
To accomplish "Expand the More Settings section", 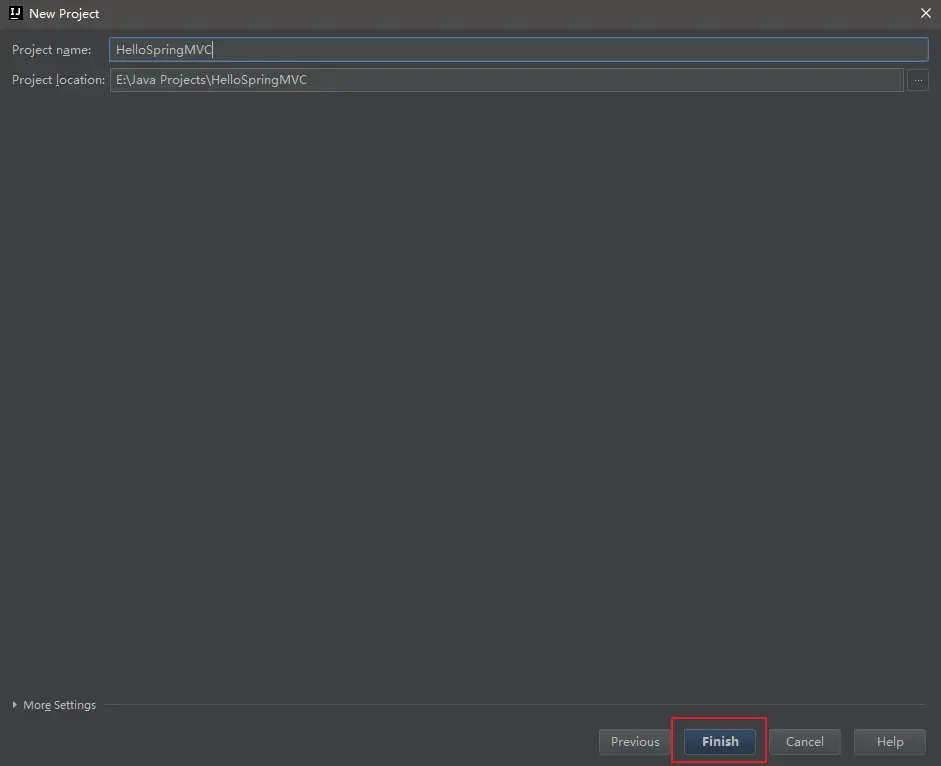I will [x=54, y=705].
